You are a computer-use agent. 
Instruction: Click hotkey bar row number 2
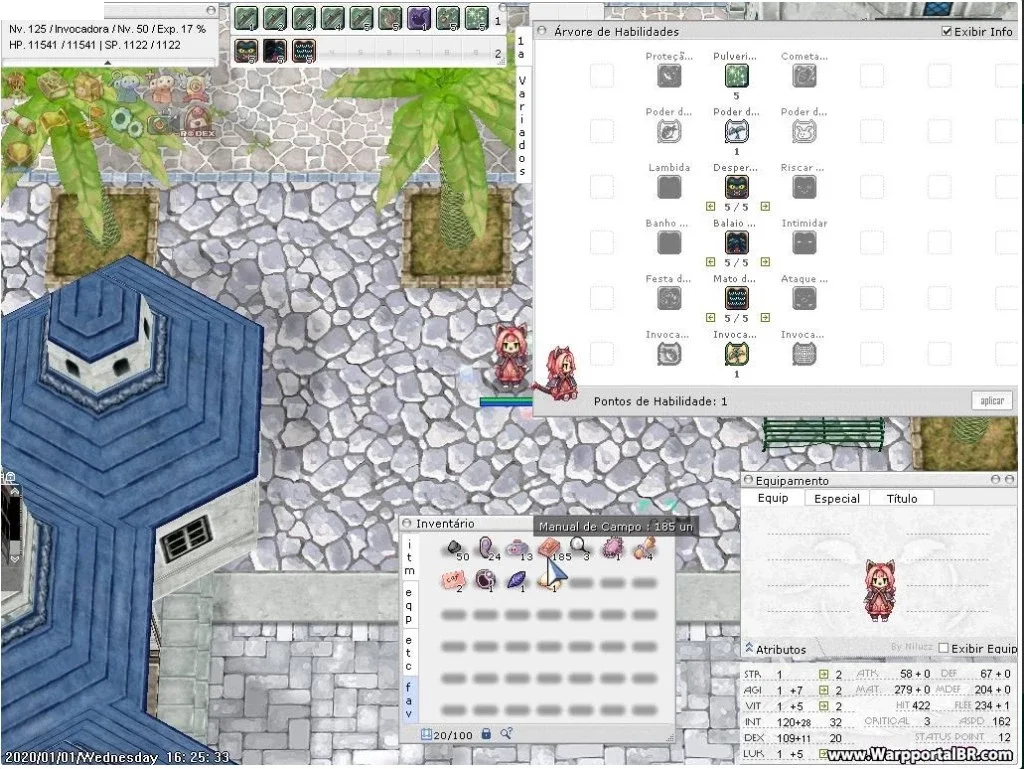(x=498, y=54)
